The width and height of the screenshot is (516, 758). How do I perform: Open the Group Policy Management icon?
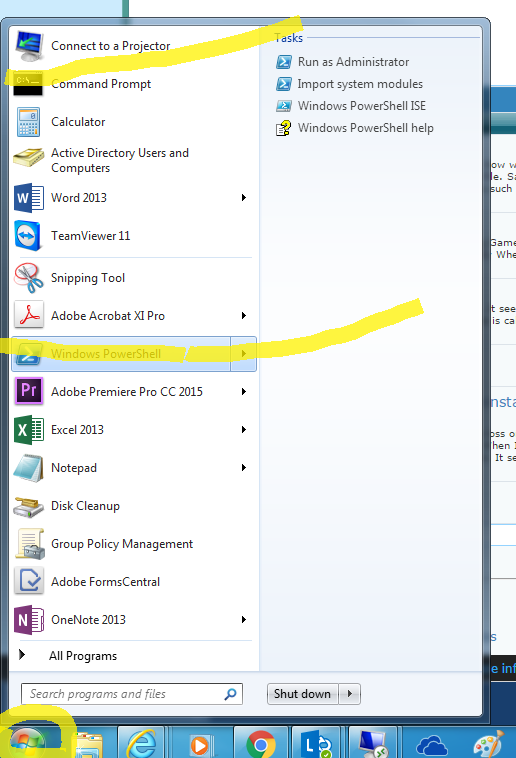pyautogui.click(x=30, y=544)
